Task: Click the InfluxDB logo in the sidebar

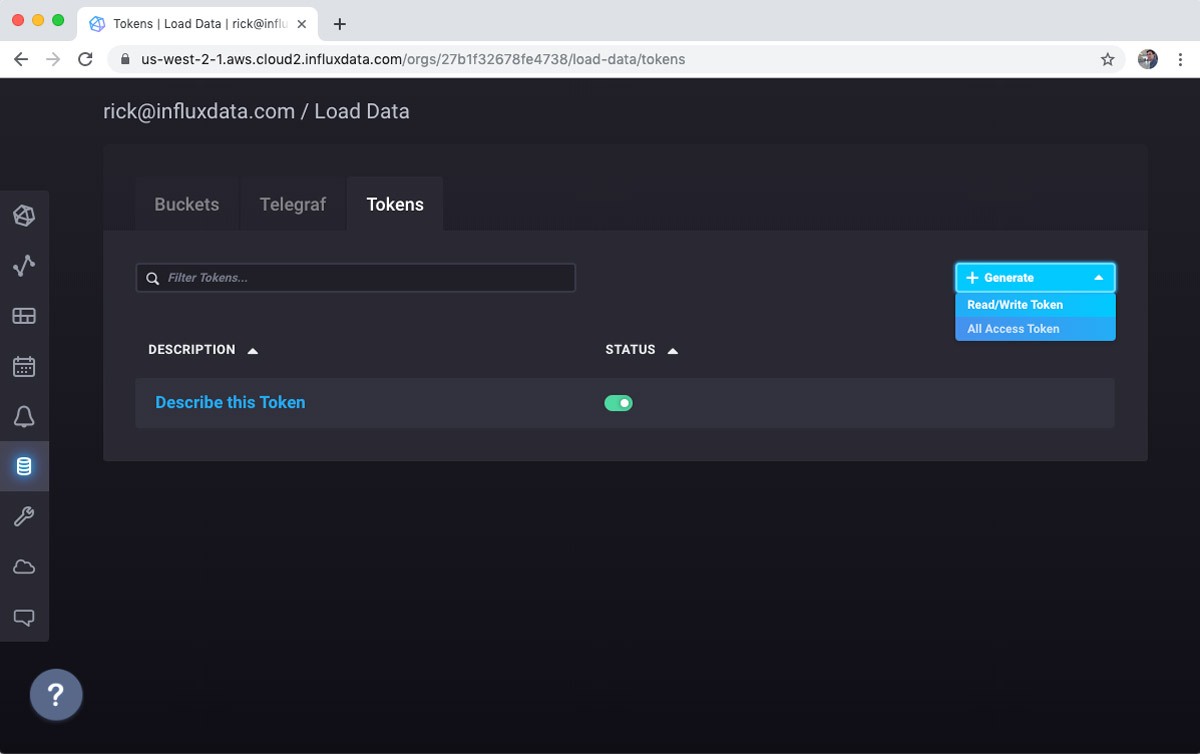Action: pyautogui.click(x=24, y=215)
